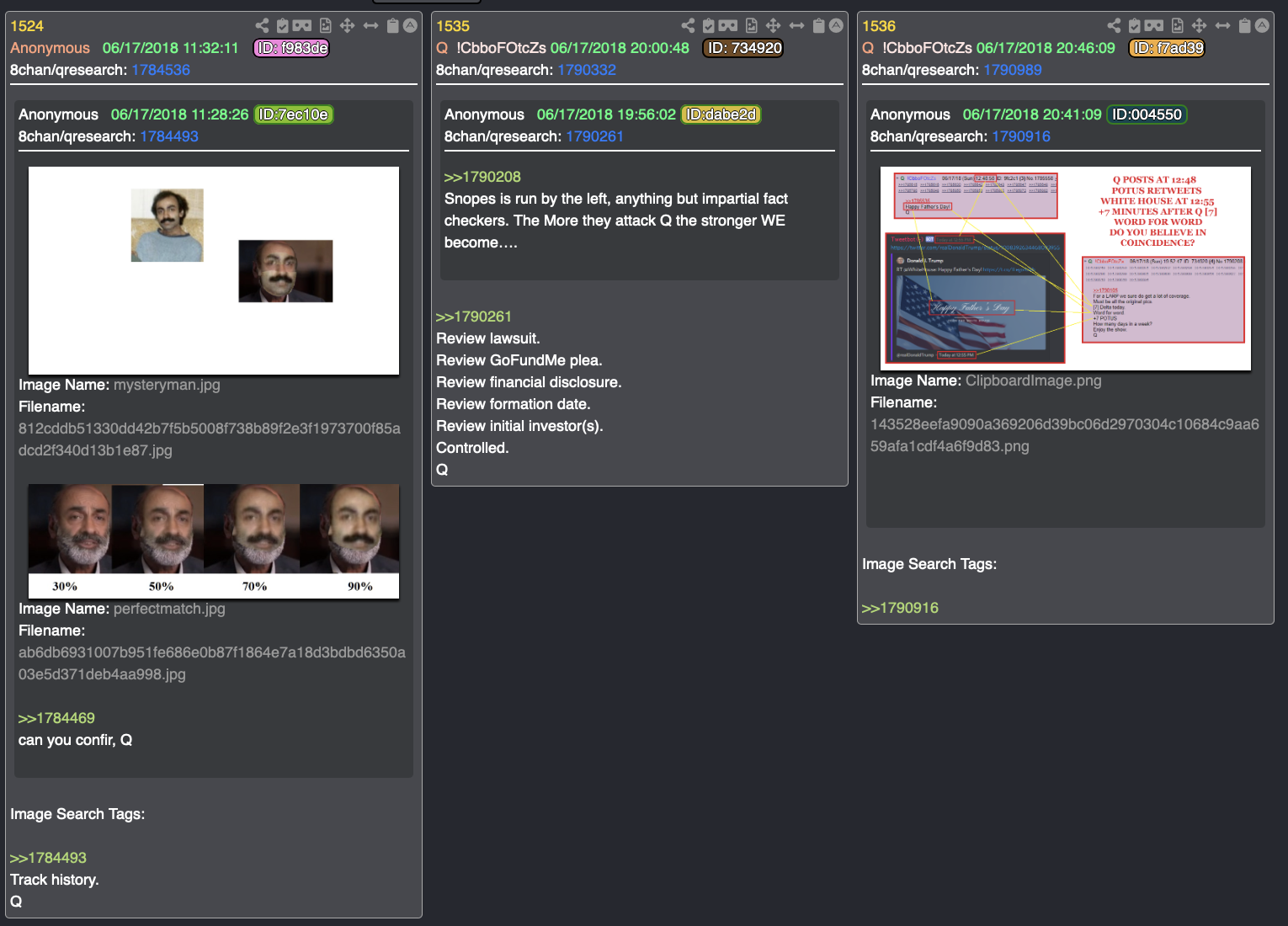The height and width of the screenshot is (926, 1288).
Task: Click the text 'Track history.'
Action: point(55,880)
